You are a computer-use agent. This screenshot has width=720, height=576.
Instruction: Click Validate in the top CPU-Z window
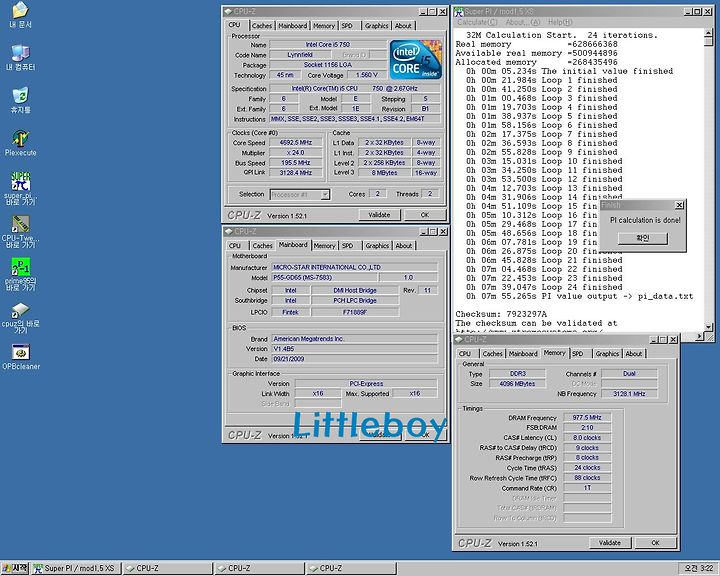click(x=379, y=215)
